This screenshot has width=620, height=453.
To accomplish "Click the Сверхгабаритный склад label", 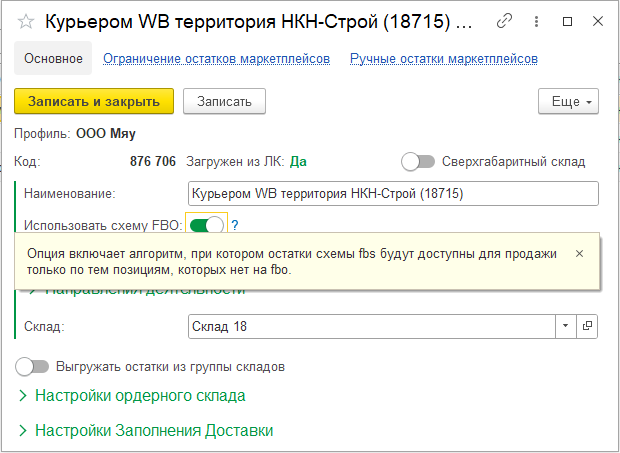I will (x=513, y=162).
